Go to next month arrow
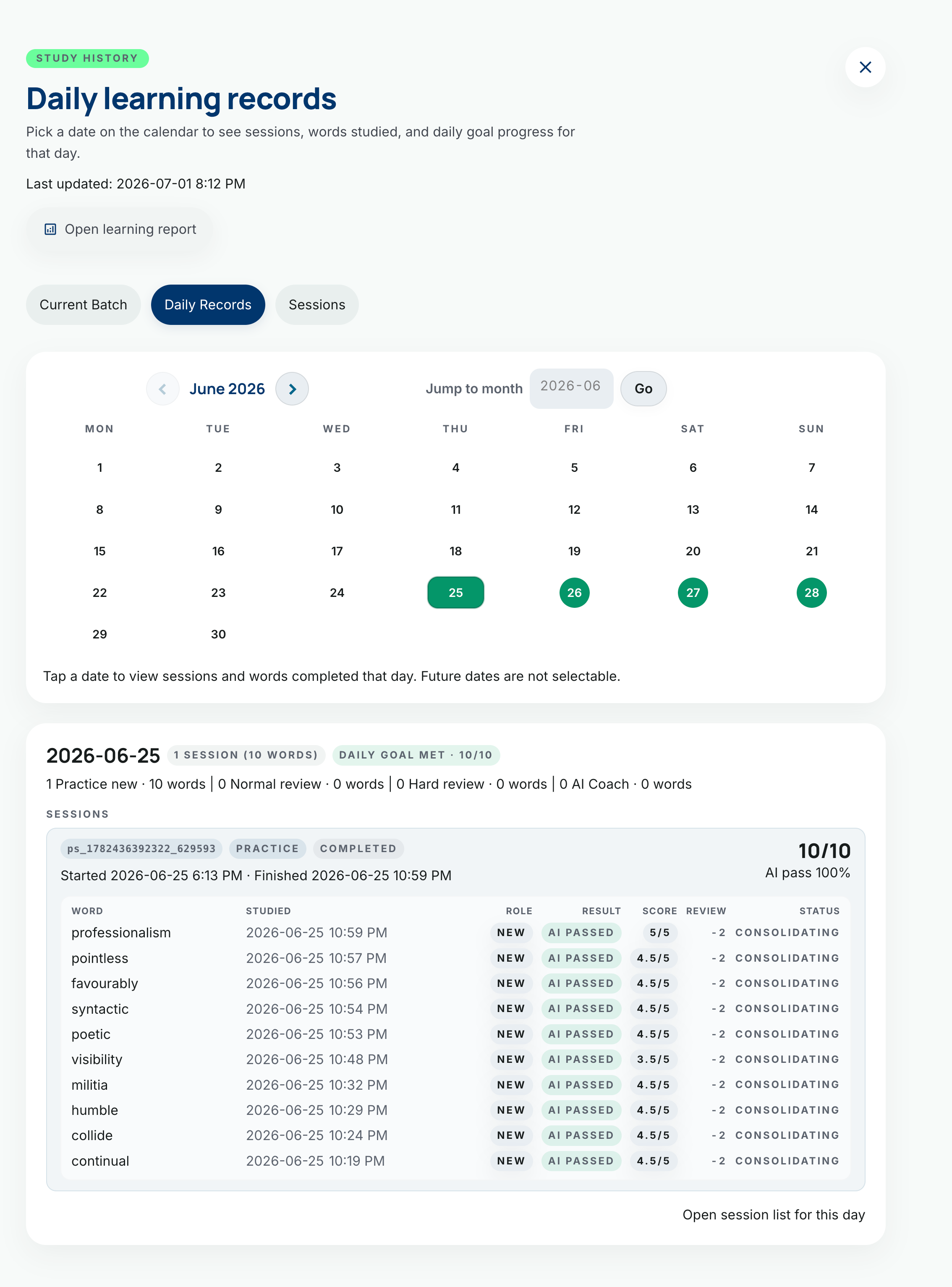The height and width of the screenshot is (1287, 952). pos(292,389)
